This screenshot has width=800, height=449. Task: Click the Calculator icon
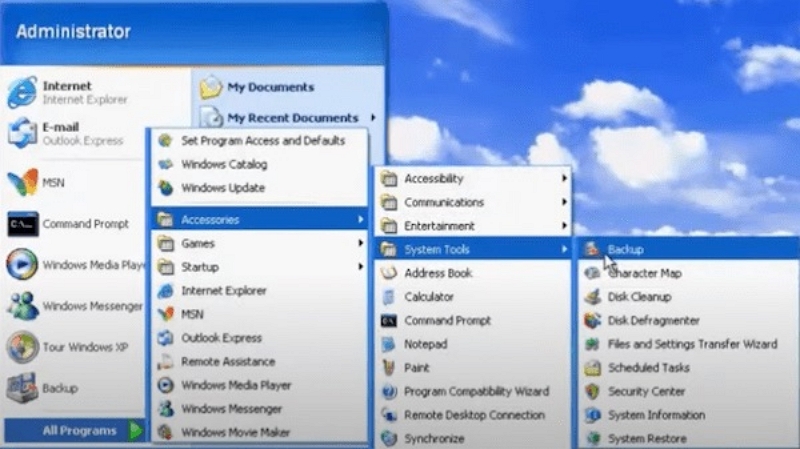click(389, 296)
